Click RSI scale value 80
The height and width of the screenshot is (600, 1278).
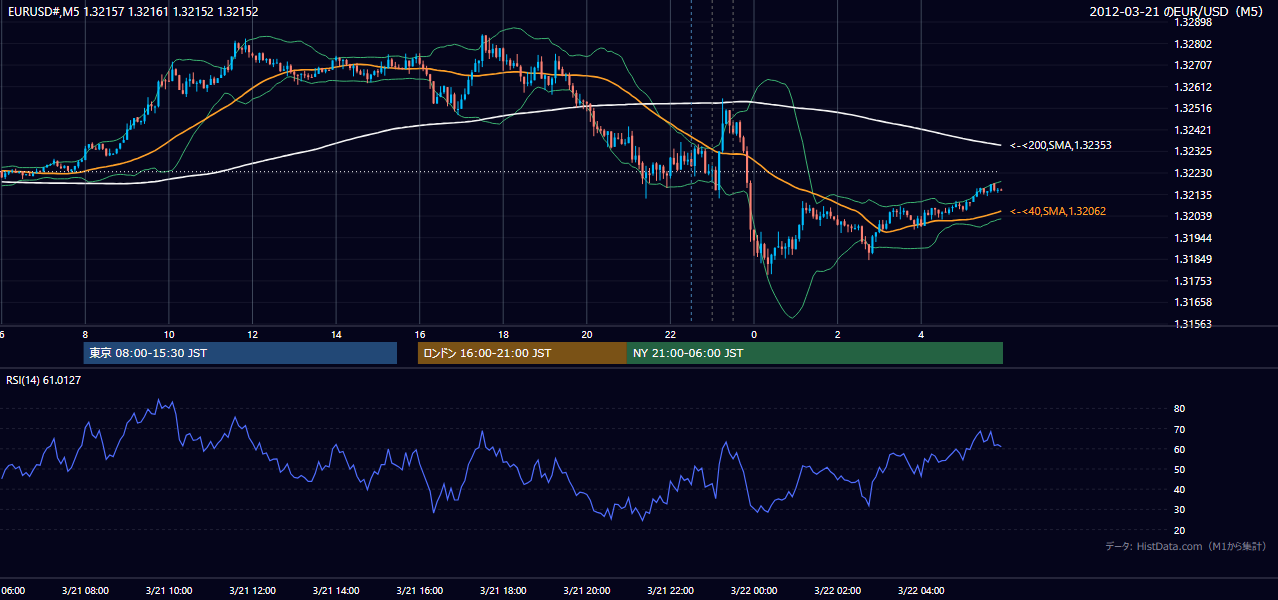1179,409
